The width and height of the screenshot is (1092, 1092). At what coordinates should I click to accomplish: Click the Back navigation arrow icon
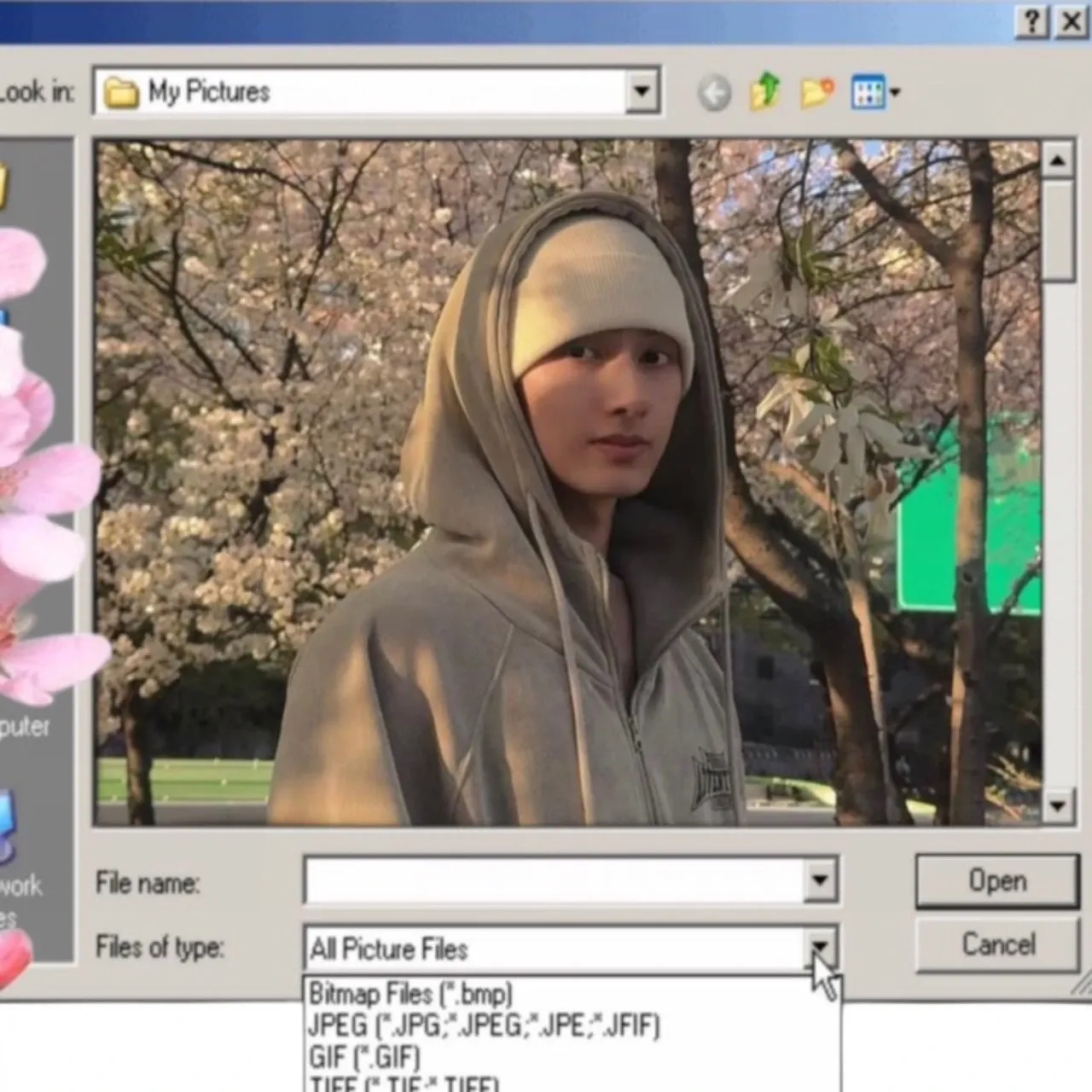pyautogui.click(x=714, y=92)
